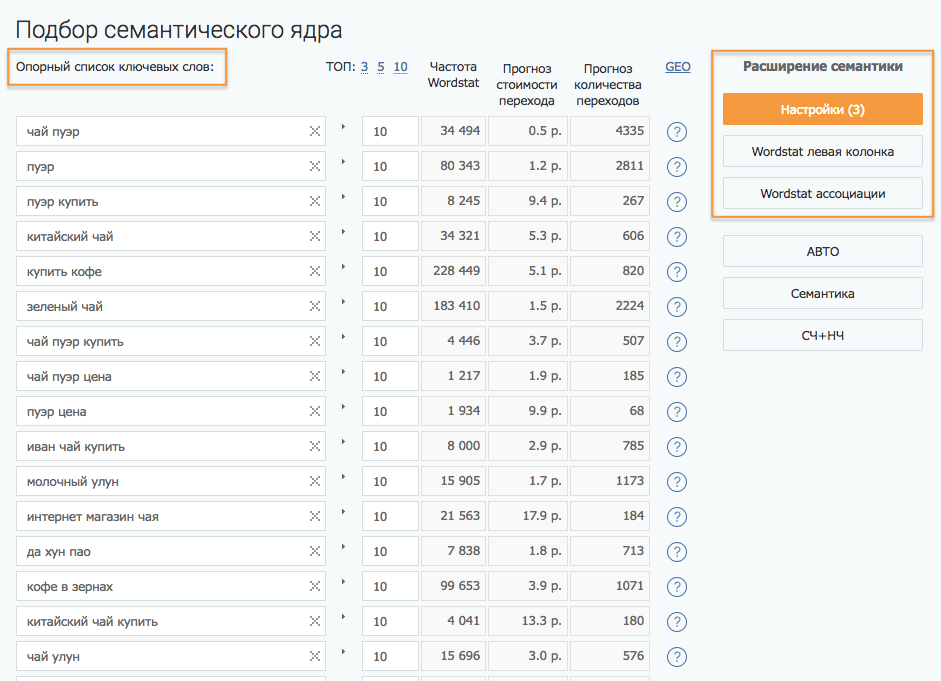Click help icon next to 'да хун пао'
This screenshot has width=941, height=681.
pyautogui.click(x=676, y=552)
